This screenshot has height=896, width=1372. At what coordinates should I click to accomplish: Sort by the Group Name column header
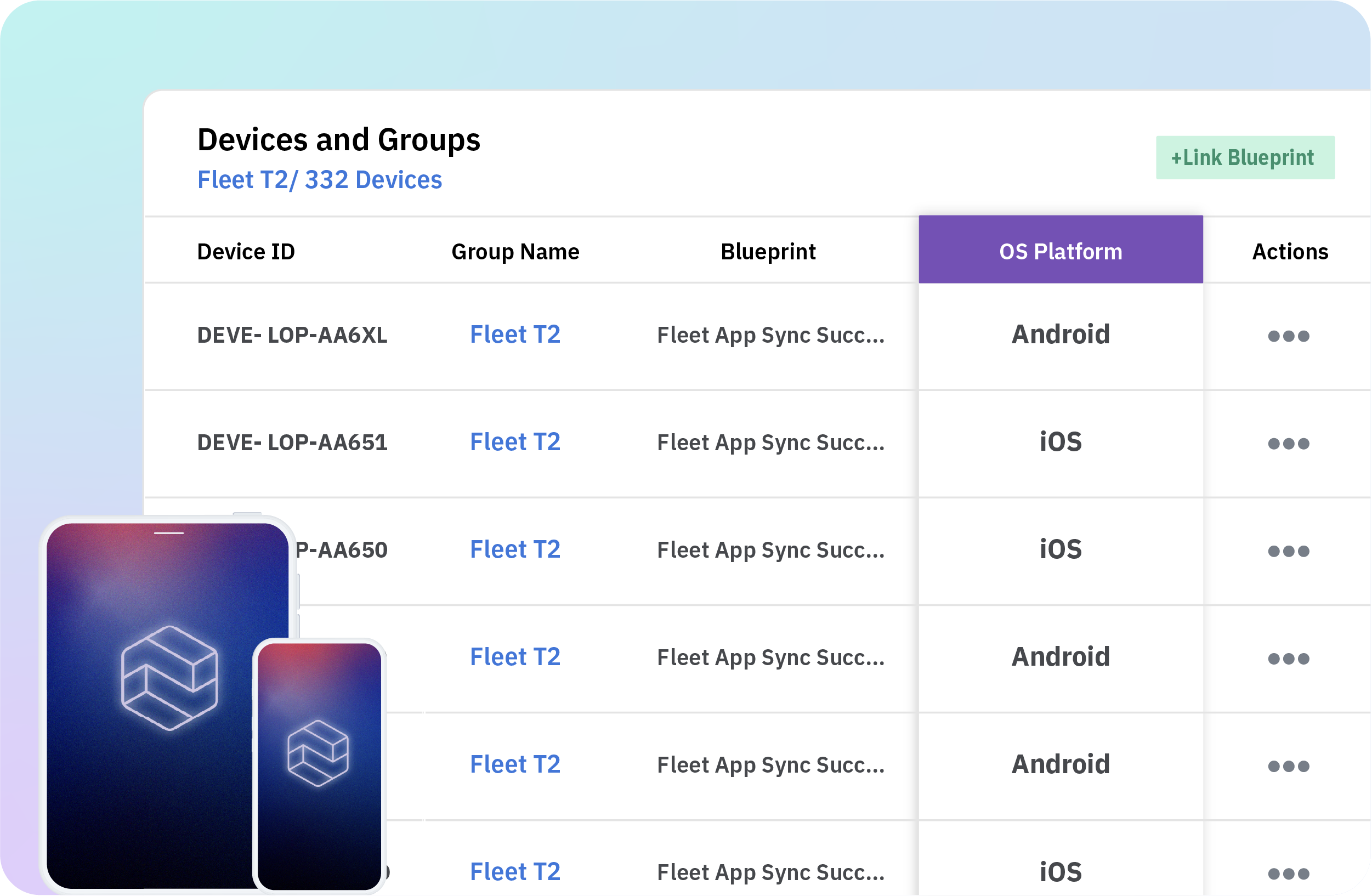click(x=515, y=250)
